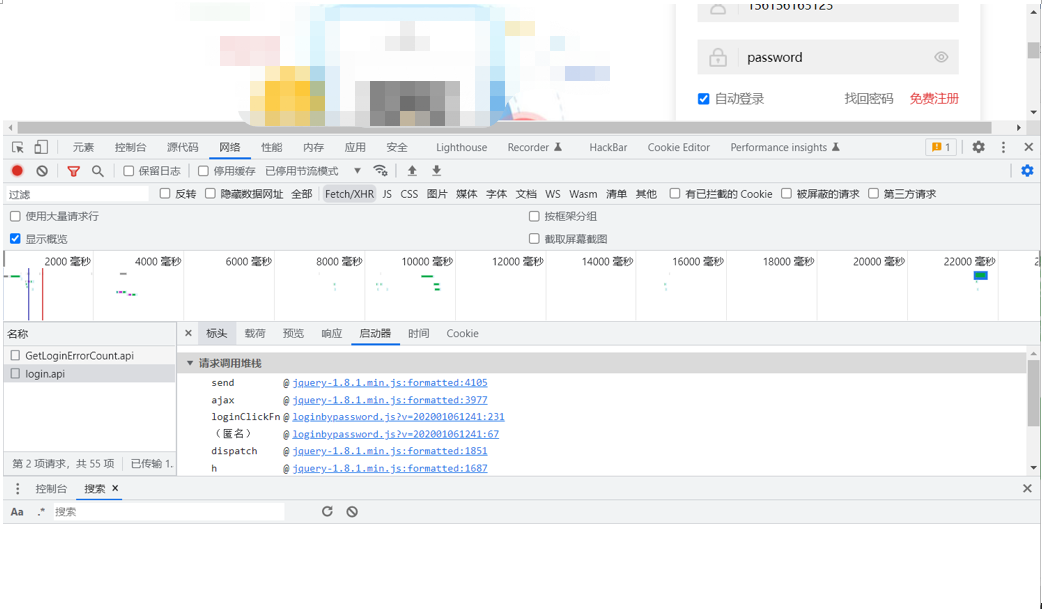Click the lock icon beside password
The image size is (1042, 609).
point(718,57)
